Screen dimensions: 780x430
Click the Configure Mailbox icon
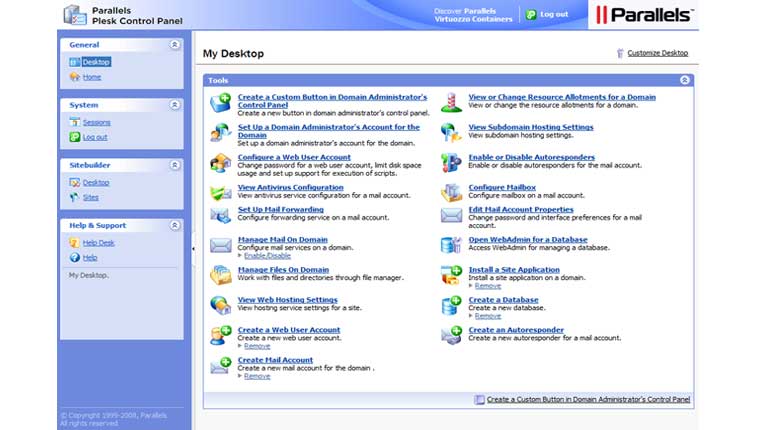(451, 193)
